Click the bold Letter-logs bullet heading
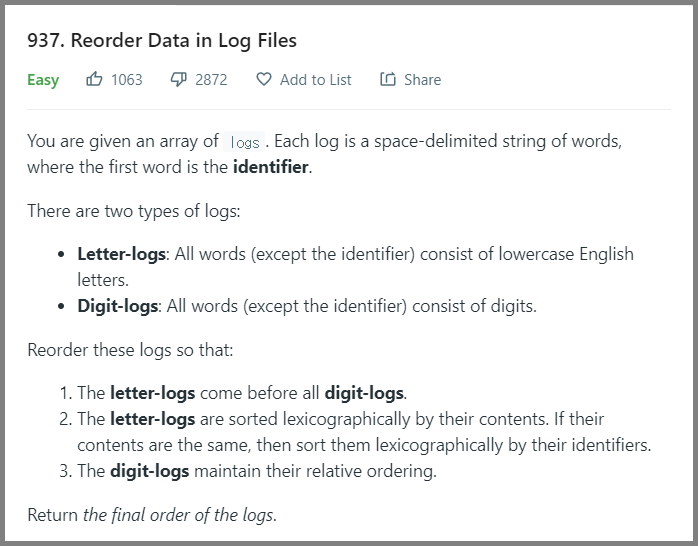 point(122,254)
